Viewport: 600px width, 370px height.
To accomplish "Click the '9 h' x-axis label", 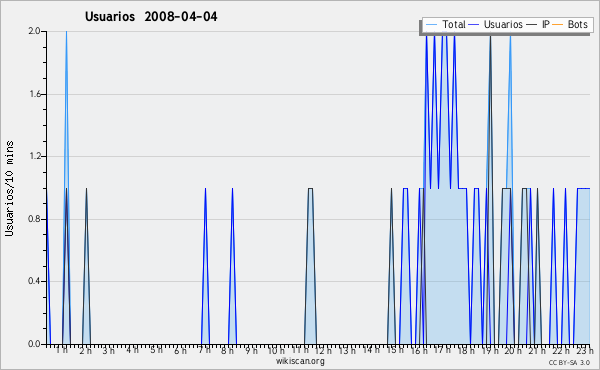I will click(x=251, y=350).
